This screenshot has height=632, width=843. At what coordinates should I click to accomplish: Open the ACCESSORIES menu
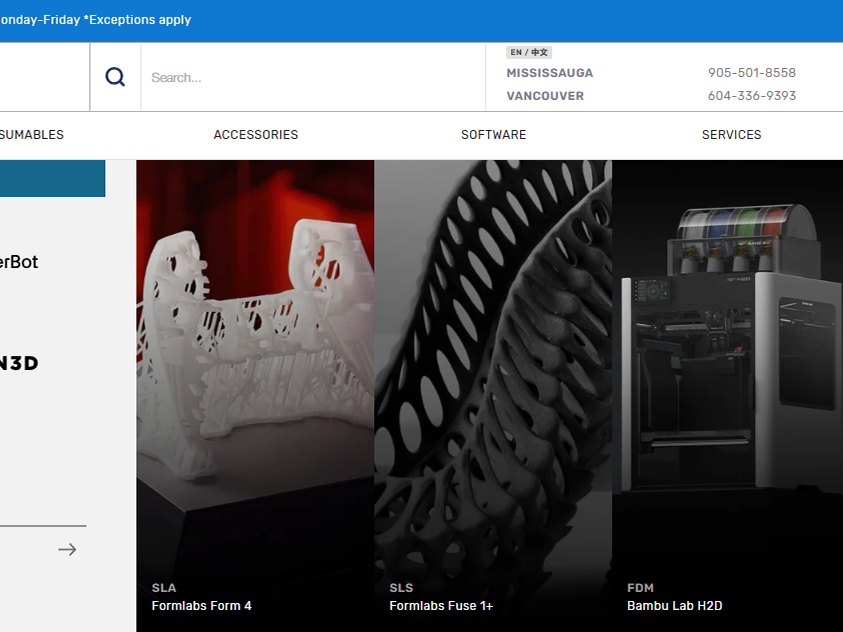(x=256, y=135)
